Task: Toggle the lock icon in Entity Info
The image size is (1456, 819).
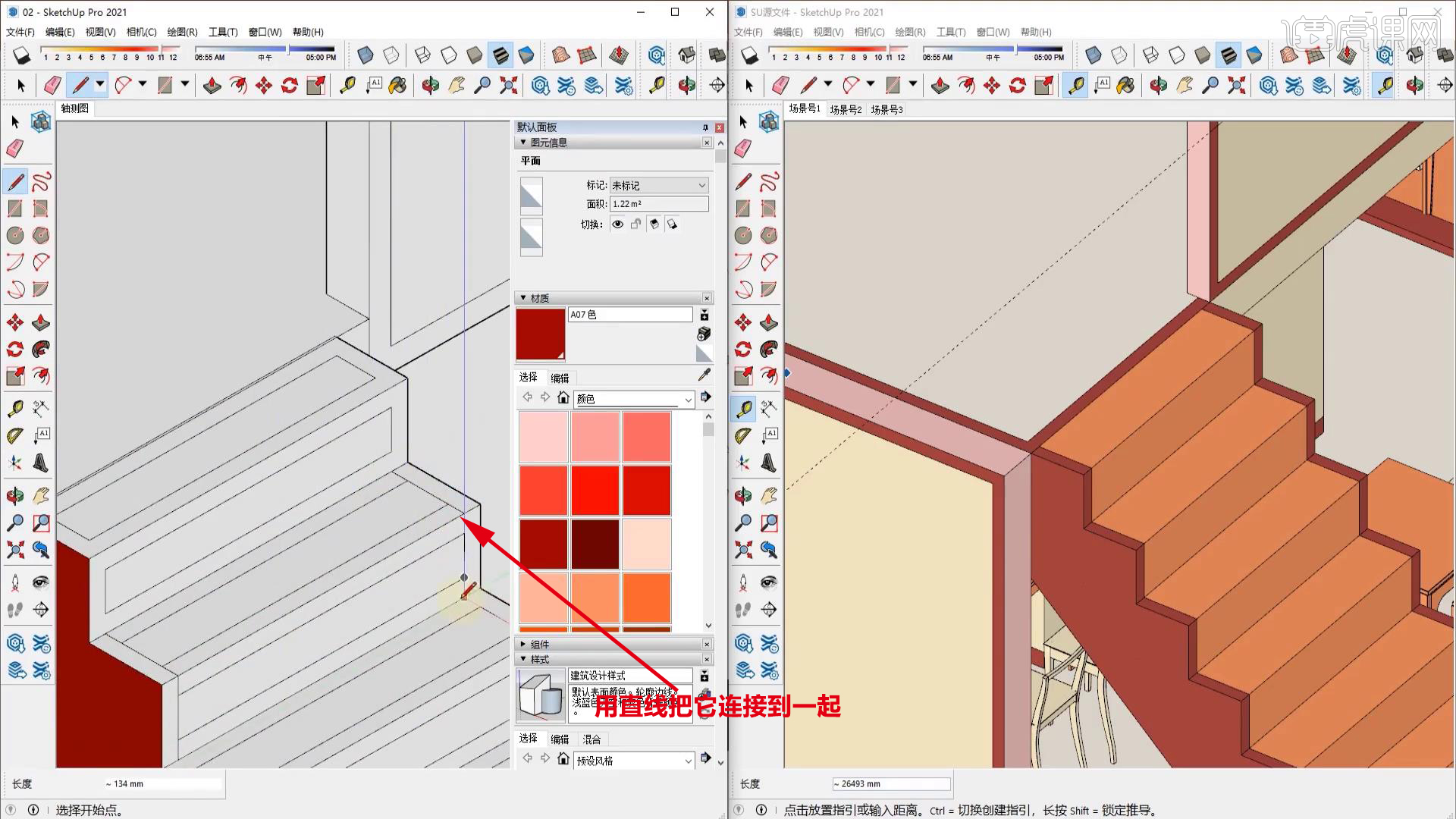Action: click(636, 224)
